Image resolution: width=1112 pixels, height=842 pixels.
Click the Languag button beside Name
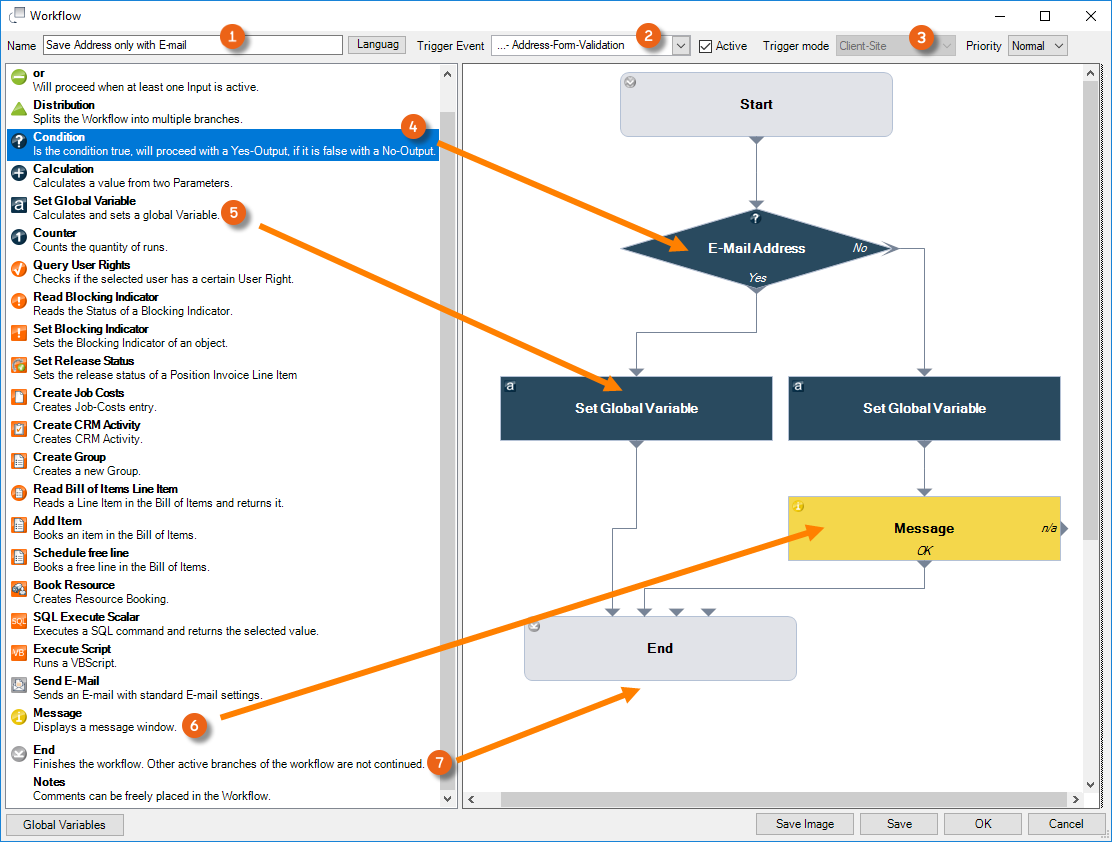[x=378, y=45]
